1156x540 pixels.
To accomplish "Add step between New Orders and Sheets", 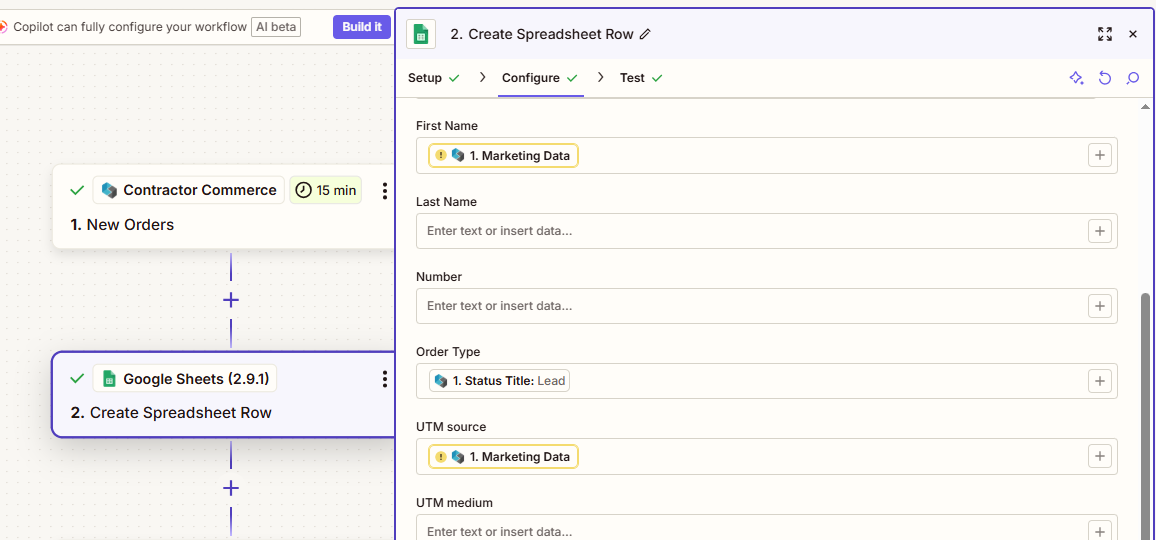I will click(231, 300).
